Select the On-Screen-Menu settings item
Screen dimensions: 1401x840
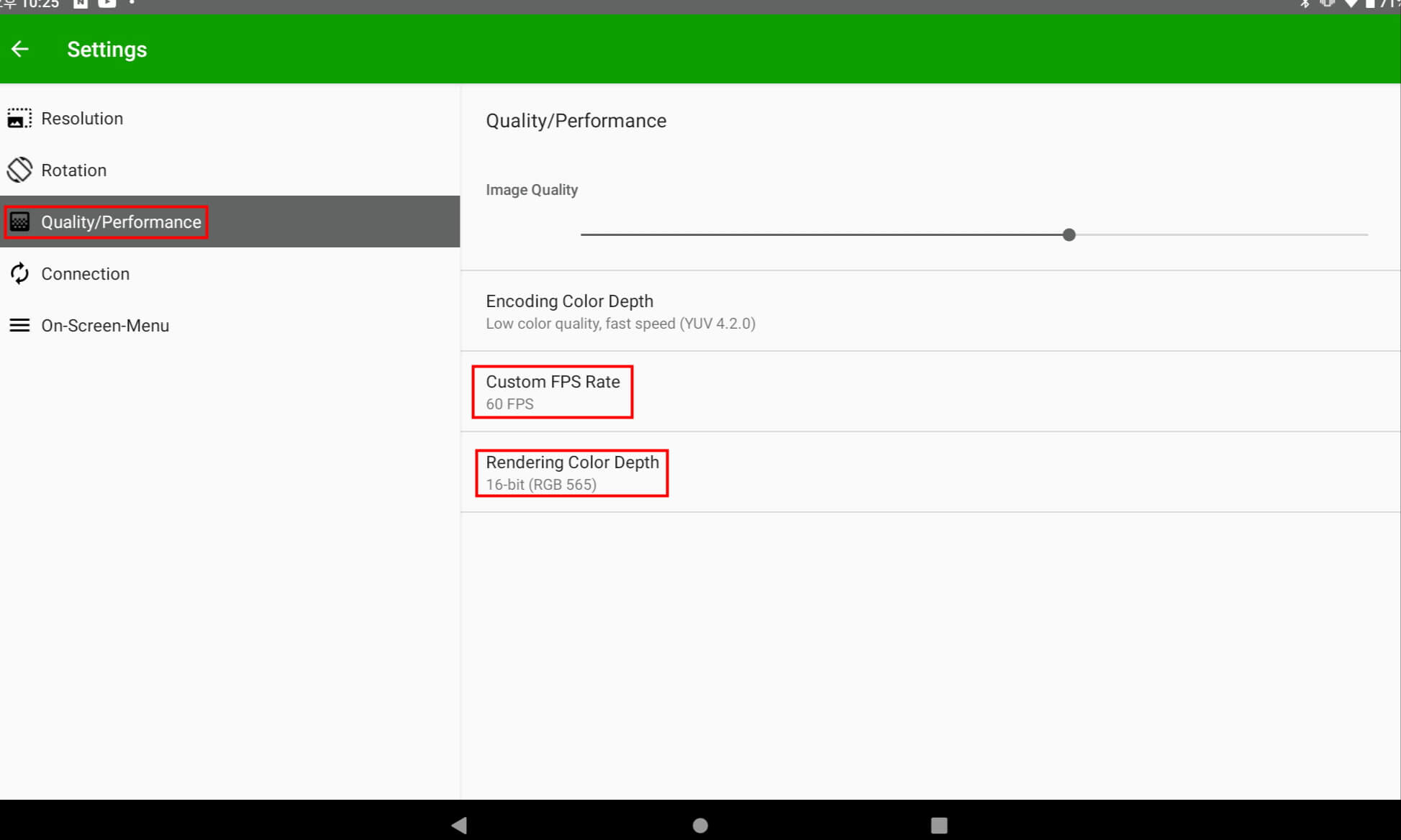[x=105, y=325]
